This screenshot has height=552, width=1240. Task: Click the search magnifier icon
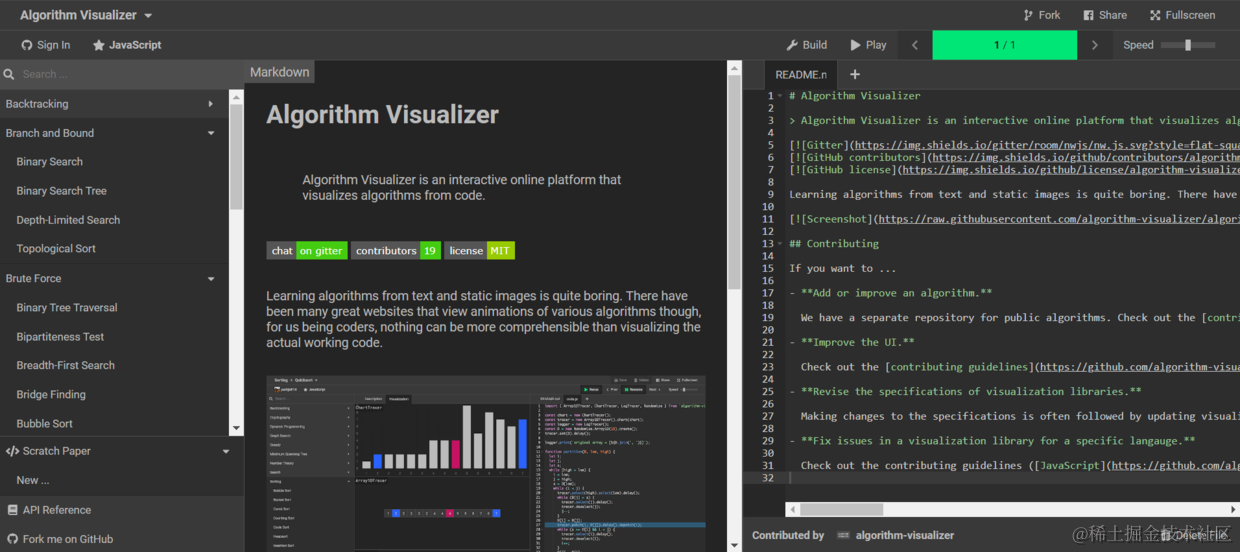tap(9, 74)
